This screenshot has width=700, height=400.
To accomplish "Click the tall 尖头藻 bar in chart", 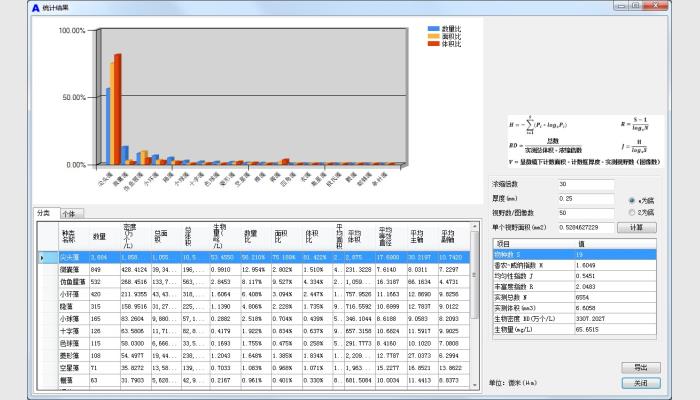I will pyautogui.click(x=117, y=110).
